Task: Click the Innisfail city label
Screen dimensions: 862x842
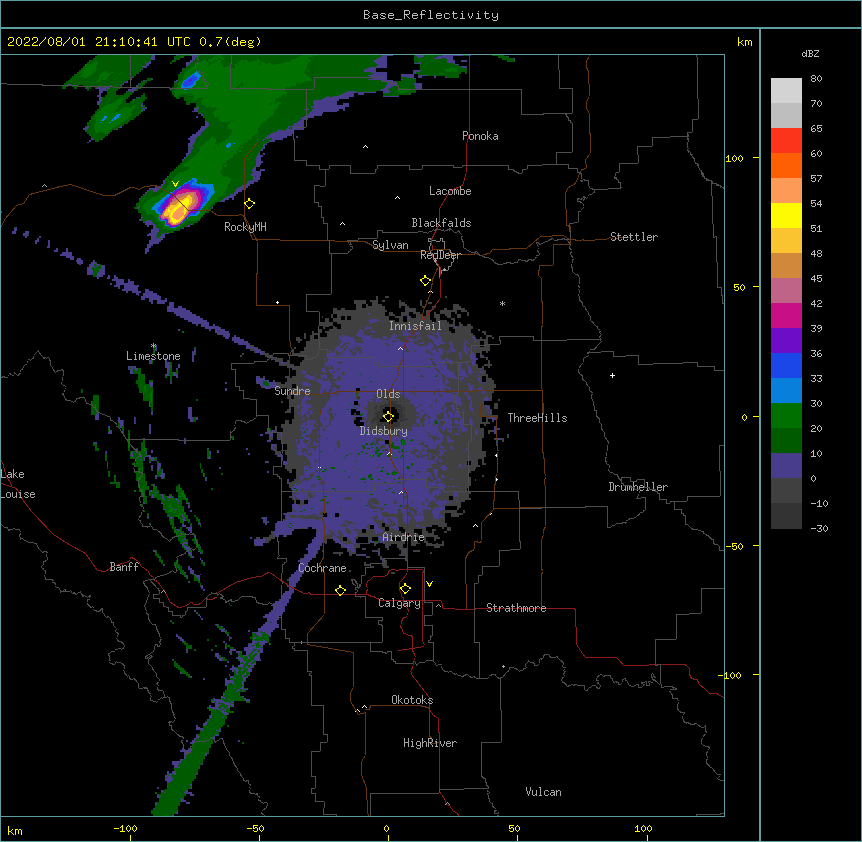Action: click(415, 326)
